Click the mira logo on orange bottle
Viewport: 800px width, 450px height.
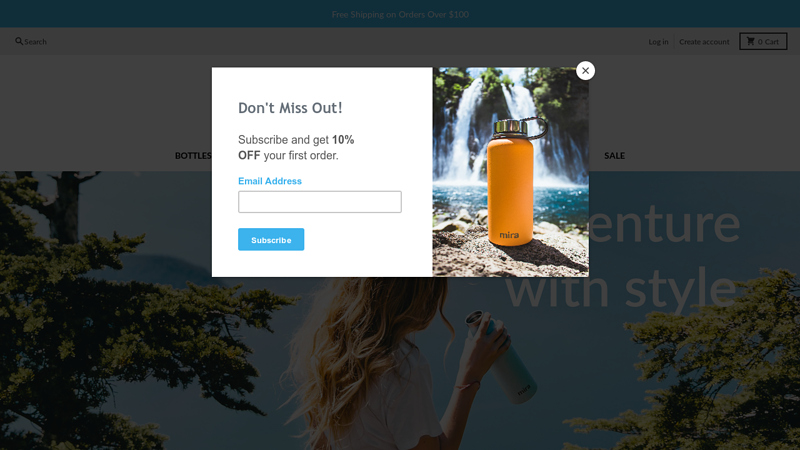tap(509, 235)
